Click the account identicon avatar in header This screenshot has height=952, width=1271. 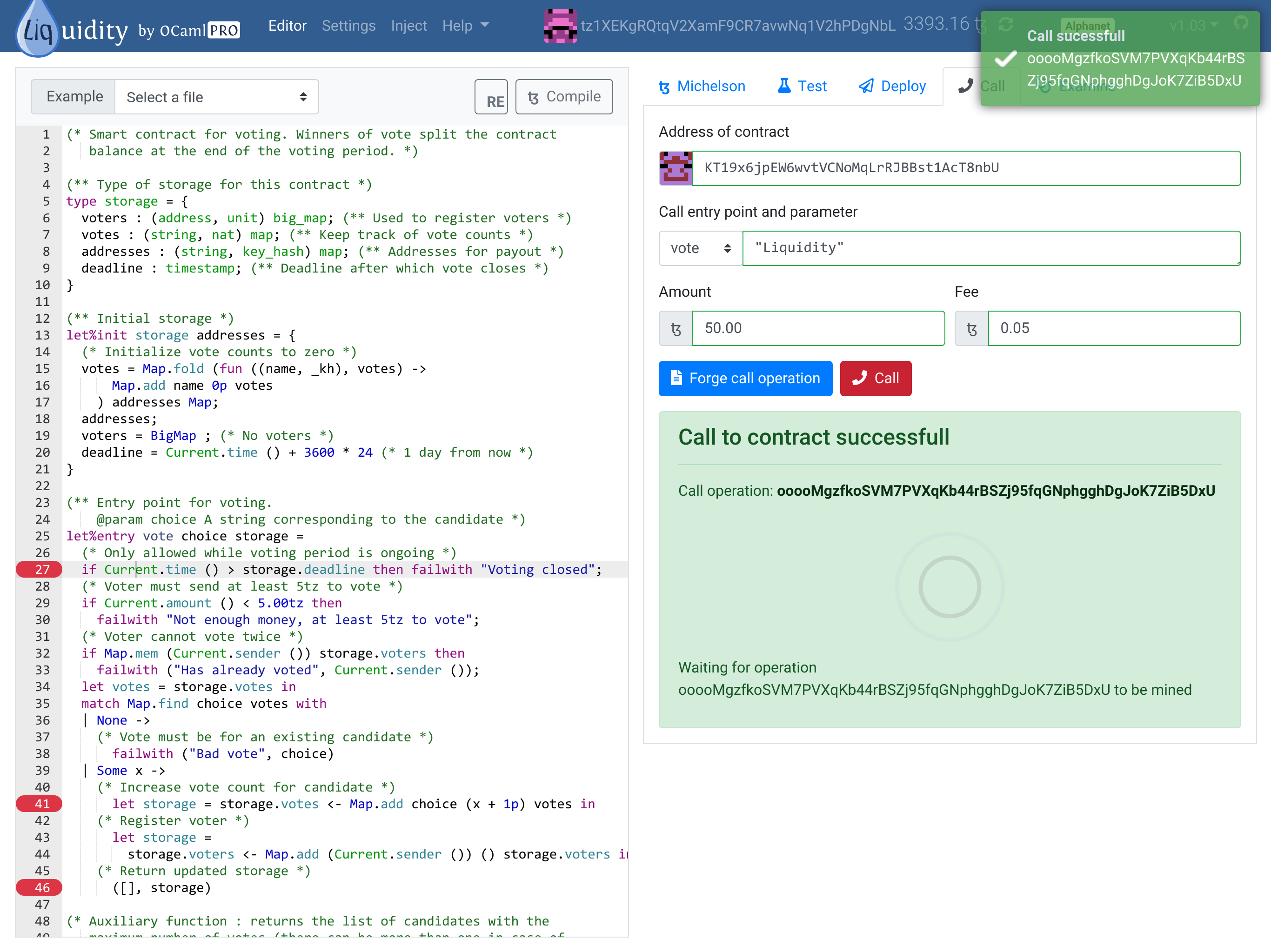(560, 26)
